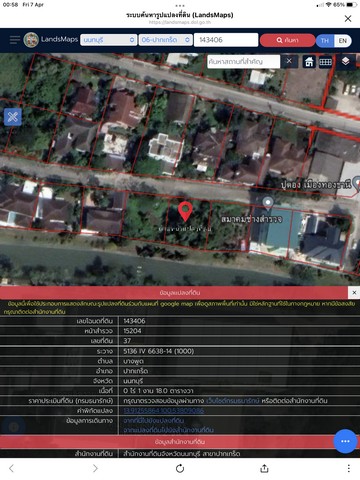
Task: Click the parcel number field 143406
Action: 226,40
